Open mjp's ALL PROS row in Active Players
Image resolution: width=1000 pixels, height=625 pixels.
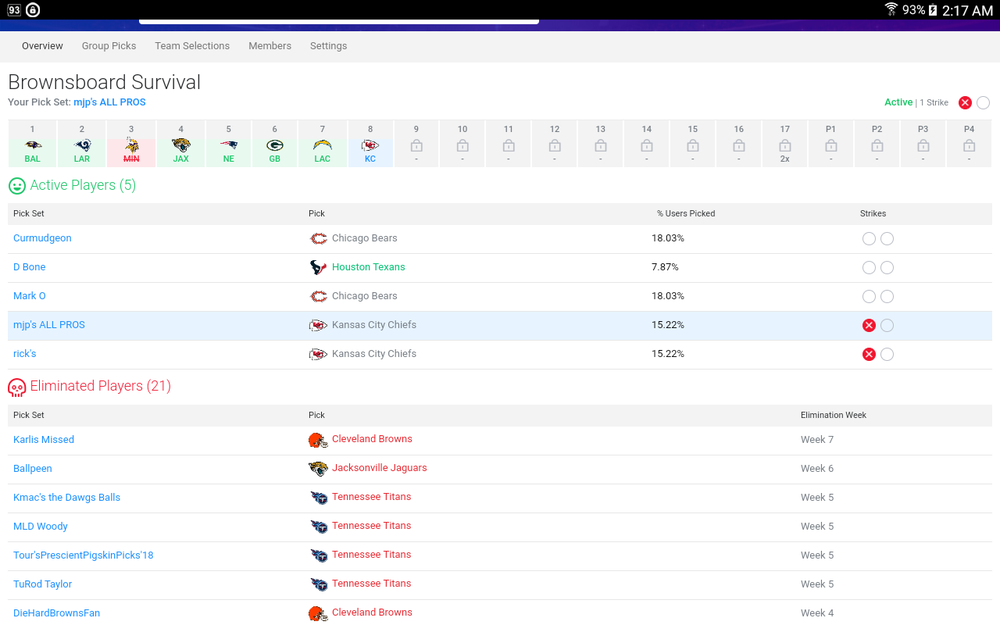point(49,325)
